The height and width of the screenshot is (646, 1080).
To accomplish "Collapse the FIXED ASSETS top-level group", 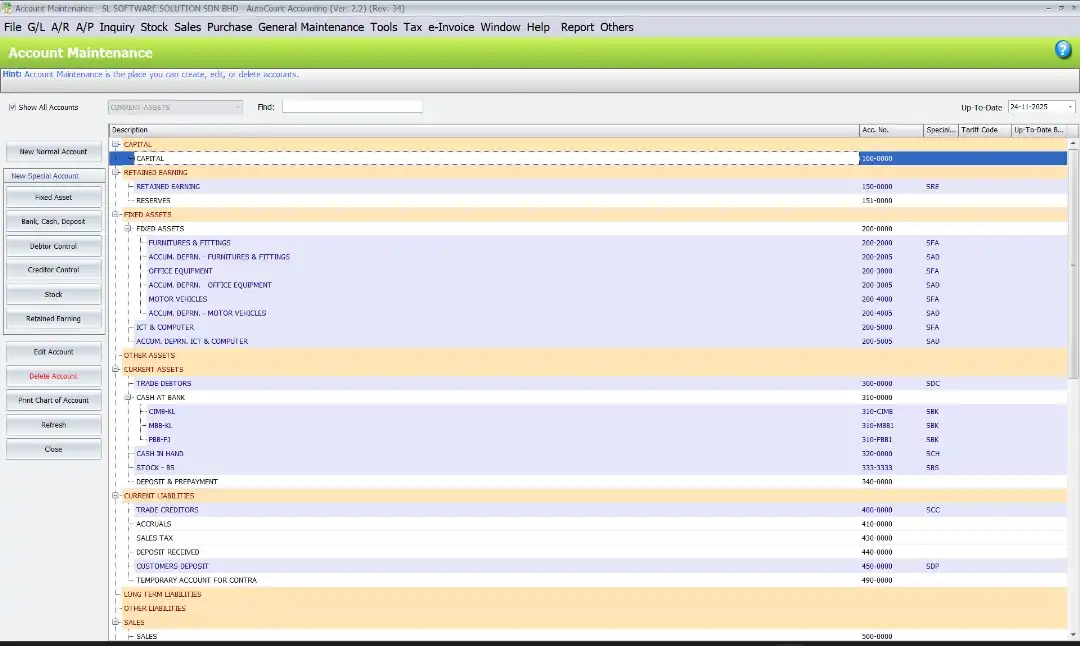I will 116,215.
